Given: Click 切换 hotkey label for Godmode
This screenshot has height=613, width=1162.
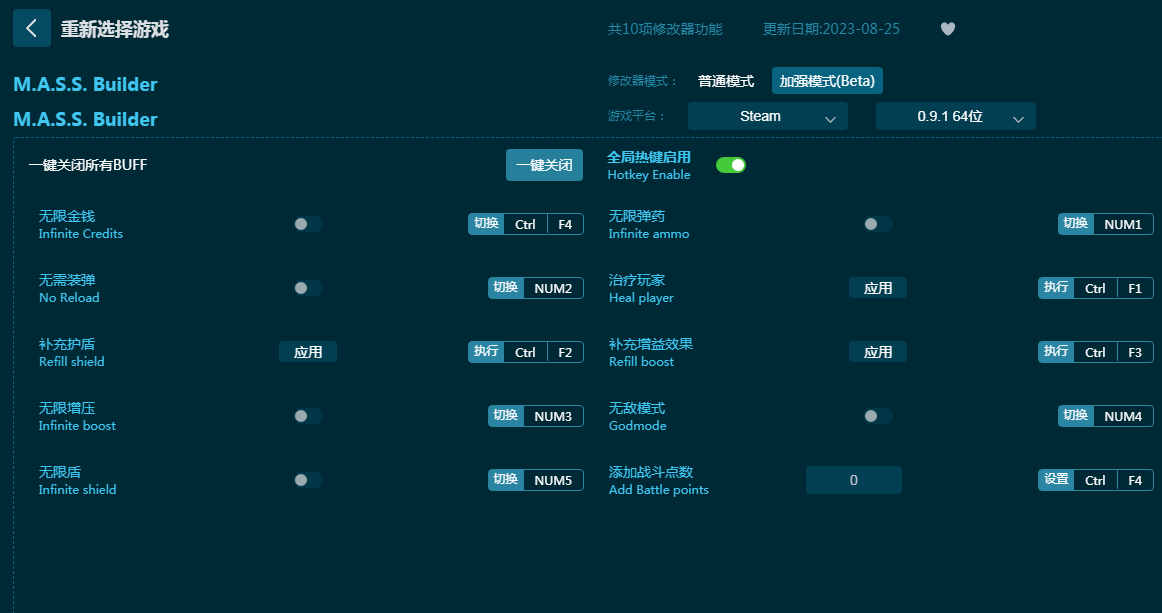Looking at the screenshot, I should [x=1075, y=416].
